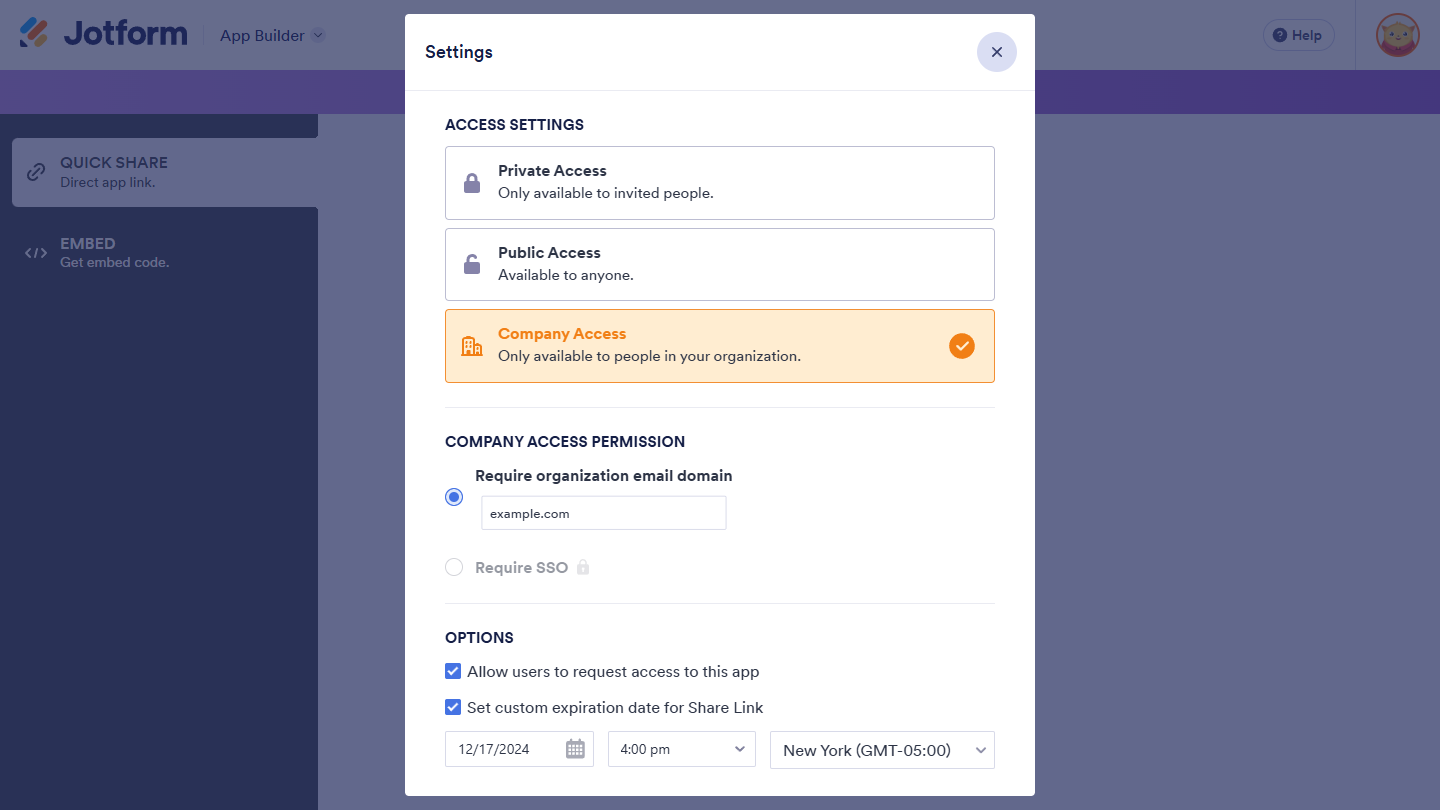Click the Embed code brackets icon
The width and height of the screenshot is (1440, 810).
click(36, 253)
